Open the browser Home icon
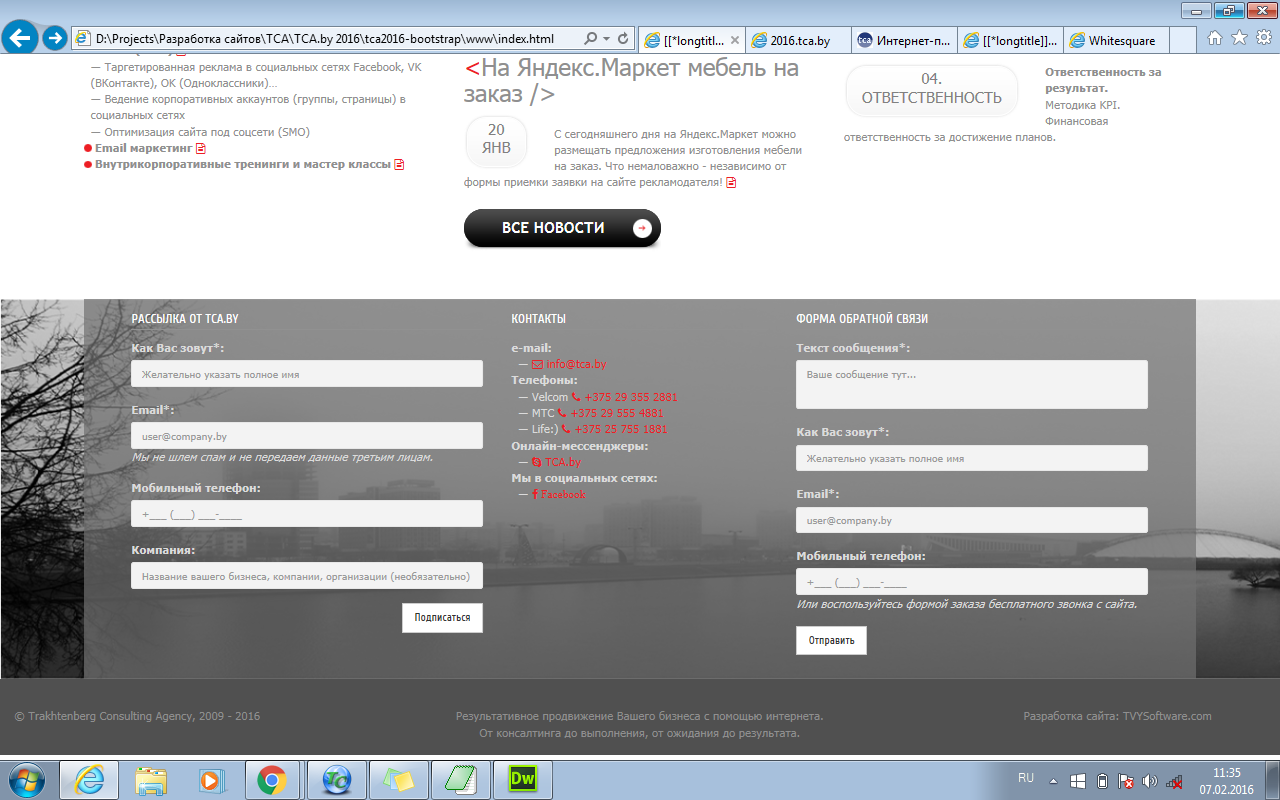This screenshot has width=1280, height=800. pyautogui.click(x=1215, y=38)
